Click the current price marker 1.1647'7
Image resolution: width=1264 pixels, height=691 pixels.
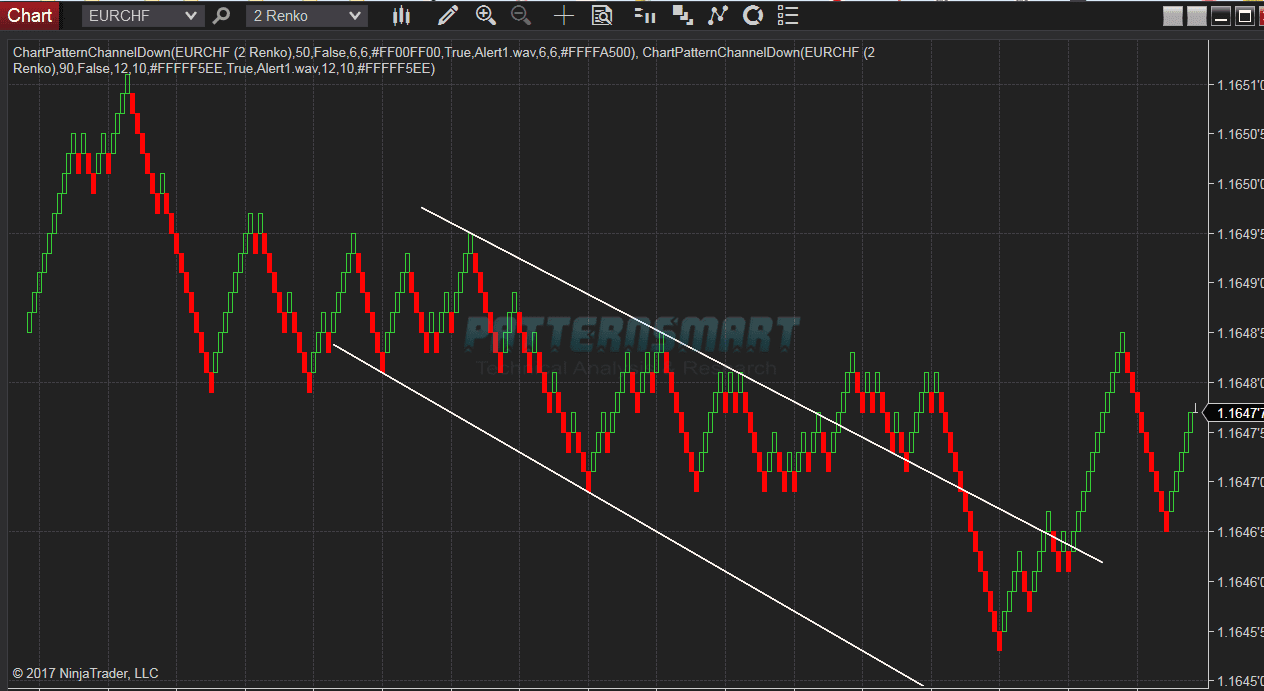1234,413
